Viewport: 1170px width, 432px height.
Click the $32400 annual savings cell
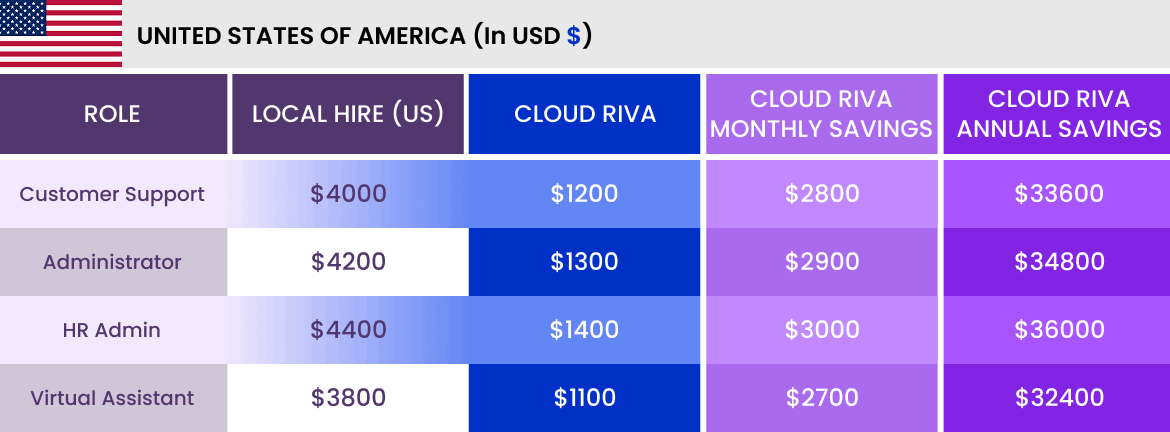point(1057,398)
